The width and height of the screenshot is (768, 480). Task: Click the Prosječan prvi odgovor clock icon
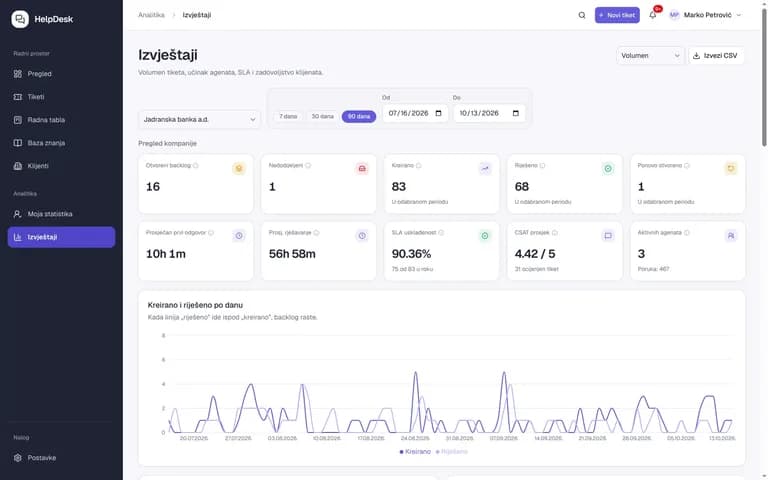pyautogui.click(x=239, y=236)
